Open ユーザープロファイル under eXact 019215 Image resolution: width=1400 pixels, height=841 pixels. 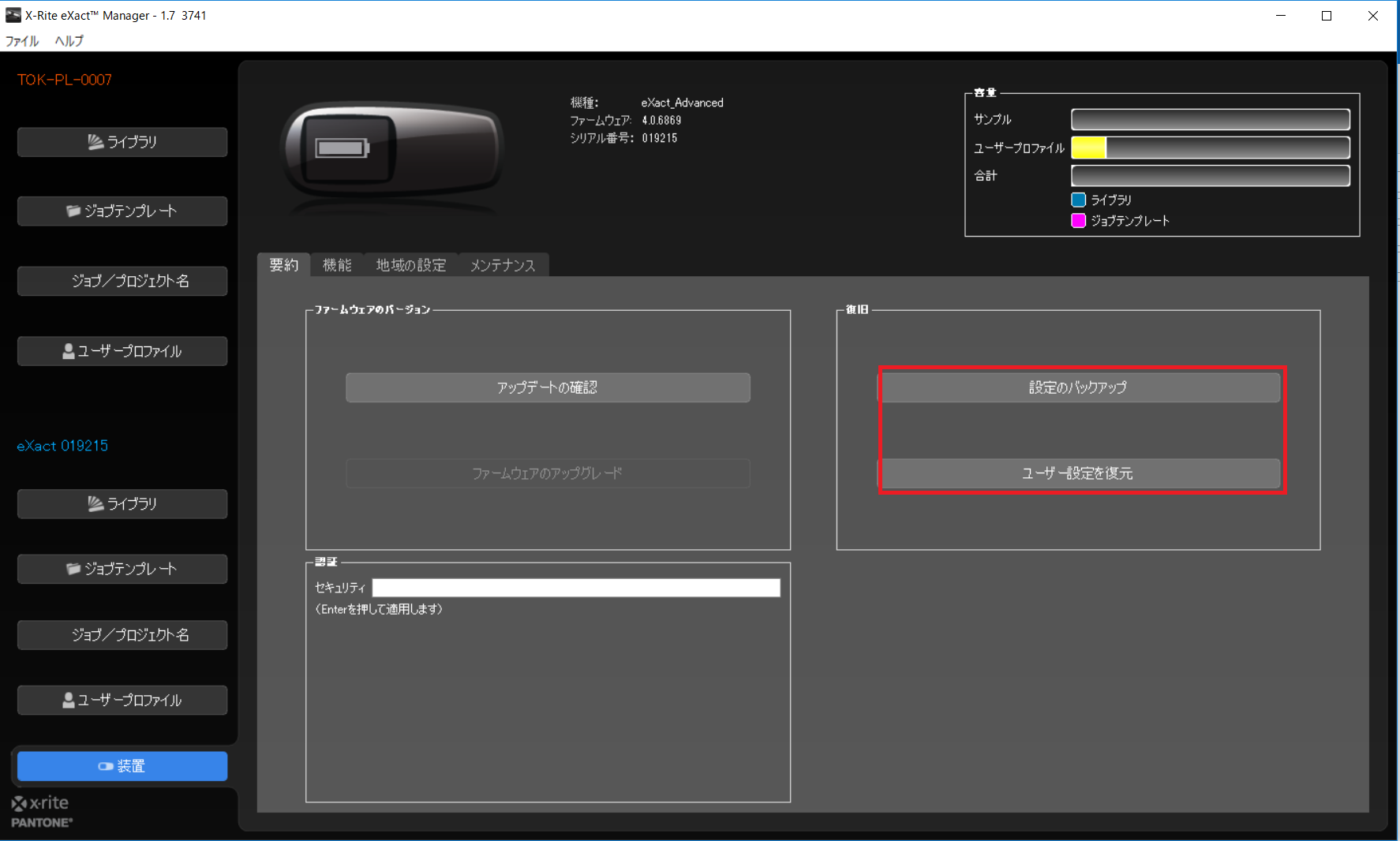pos(122,700)
